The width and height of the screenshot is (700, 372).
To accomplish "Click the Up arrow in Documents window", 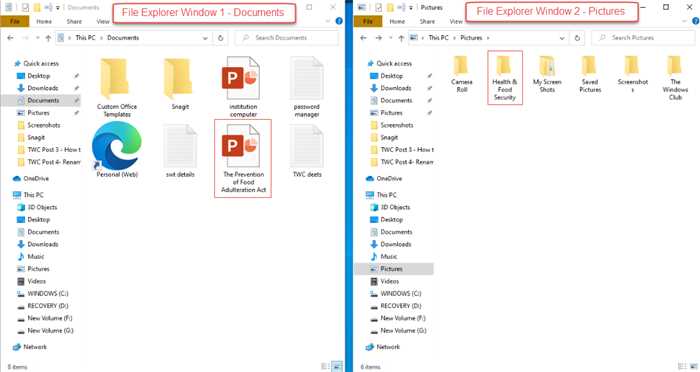I will (x=48, y=38).
